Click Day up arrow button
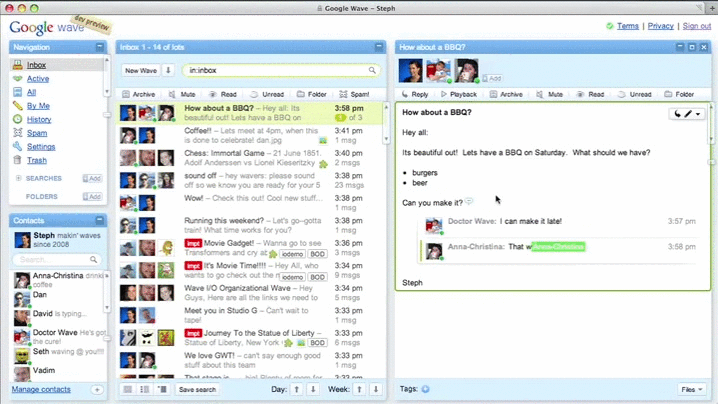Screen dimensions: 718x404 297,389
